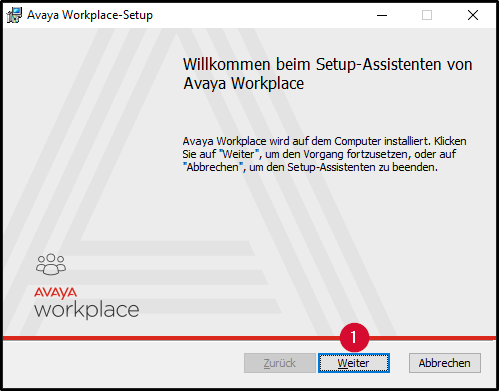499x391 pixels.
Task: Click the grey 'workplace' logo text
Action: click(x=87, y=310)
